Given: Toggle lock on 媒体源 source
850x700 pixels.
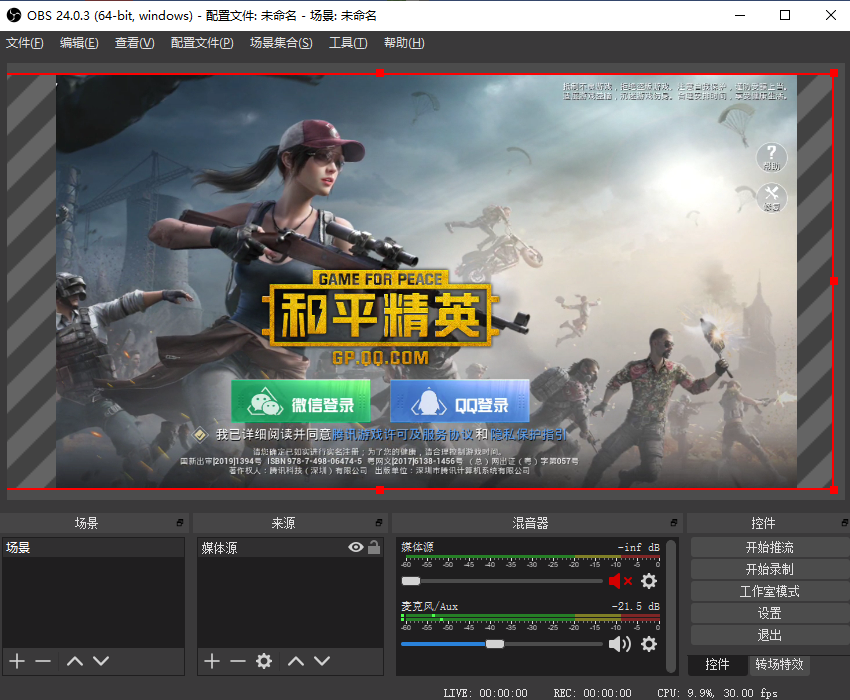Looking at the screenshot, I should click(374, 547).
